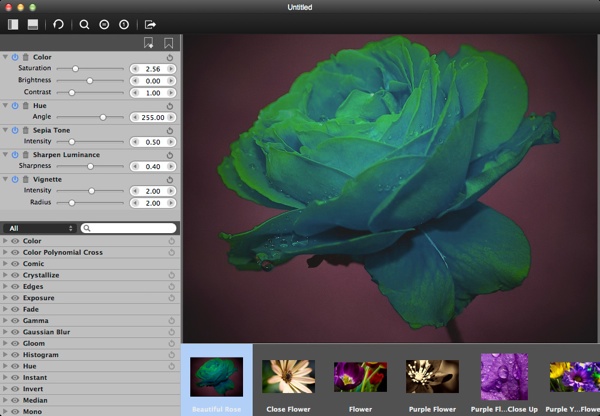Turn off the Sharpen Luminance filter
The width and height of the screenshot is (600, 416).
click(x=15, y=155)
